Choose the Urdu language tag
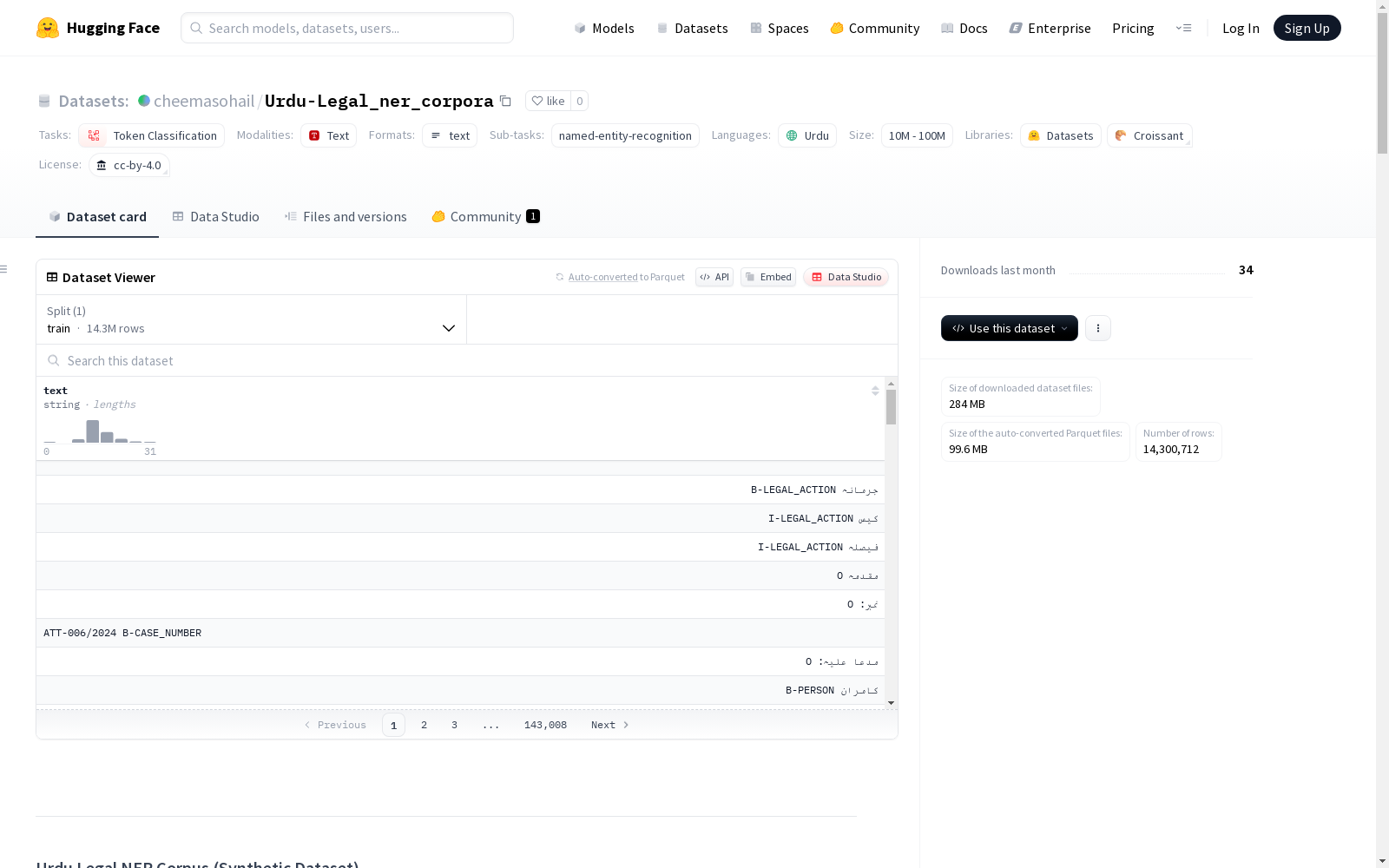The height and width of the screenshot is (868, 1389). [807, 135]
